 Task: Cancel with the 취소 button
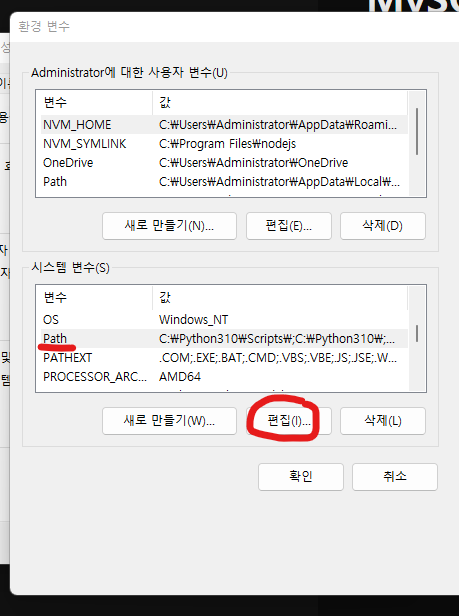(x=395, y=477)
